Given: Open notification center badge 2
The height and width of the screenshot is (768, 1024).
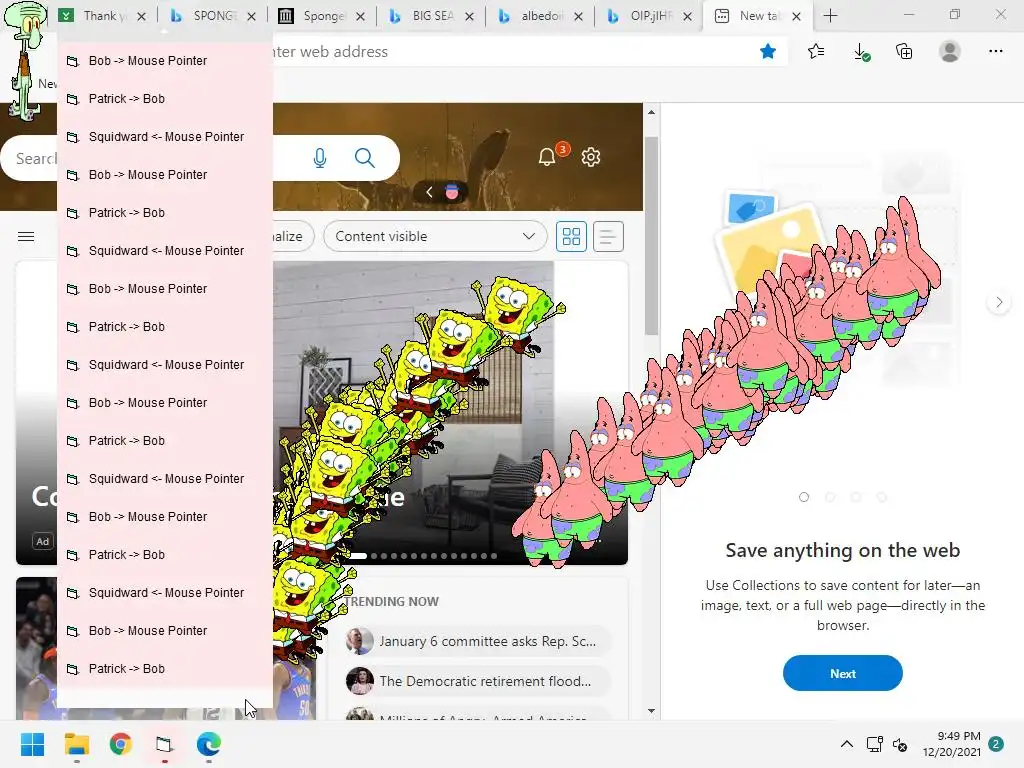Looking at the screenshot, I should [996, 744].
